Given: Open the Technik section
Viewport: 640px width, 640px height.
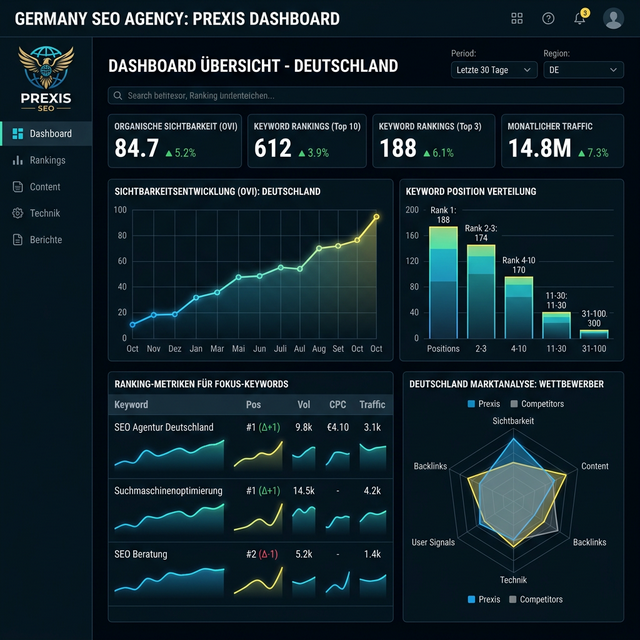Looking at the screenshot, I should coord(46,213).
